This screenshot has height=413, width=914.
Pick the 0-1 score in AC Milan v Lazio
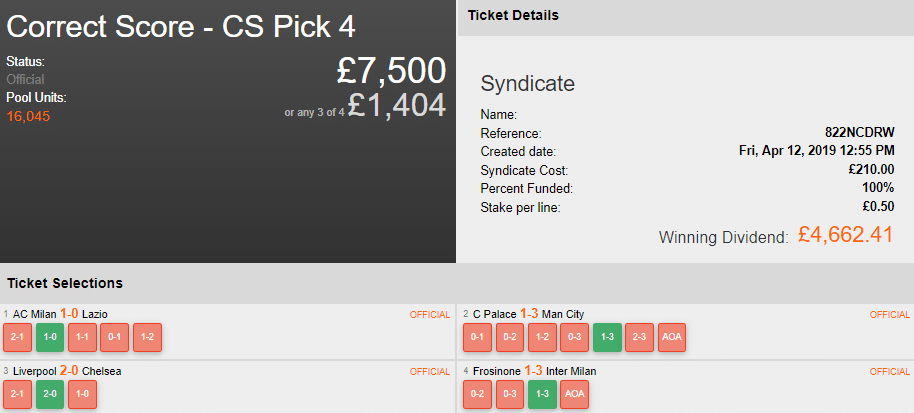[115, 338]
